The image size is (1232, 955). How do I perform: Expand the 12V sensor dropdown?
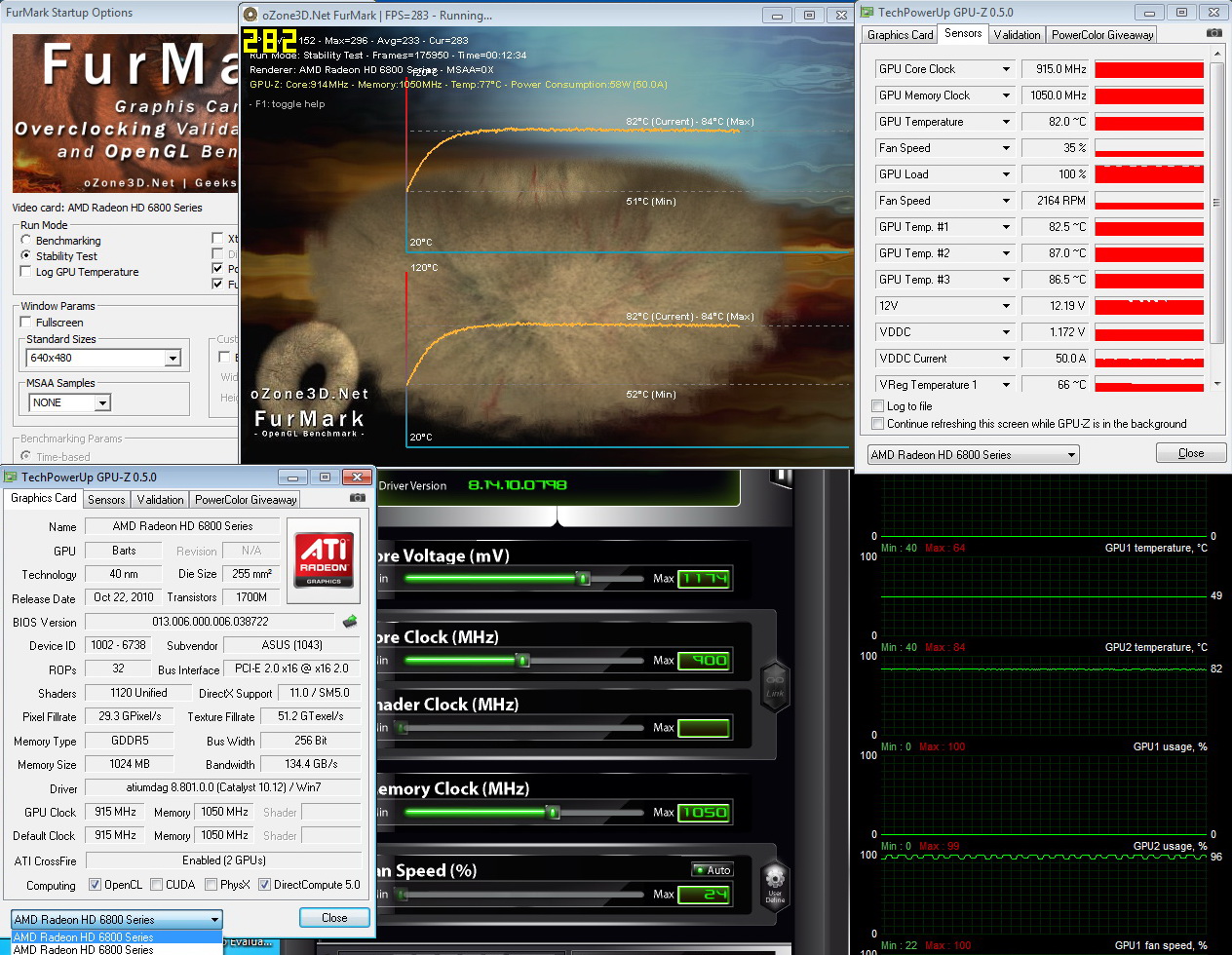tap(1006, 306)
